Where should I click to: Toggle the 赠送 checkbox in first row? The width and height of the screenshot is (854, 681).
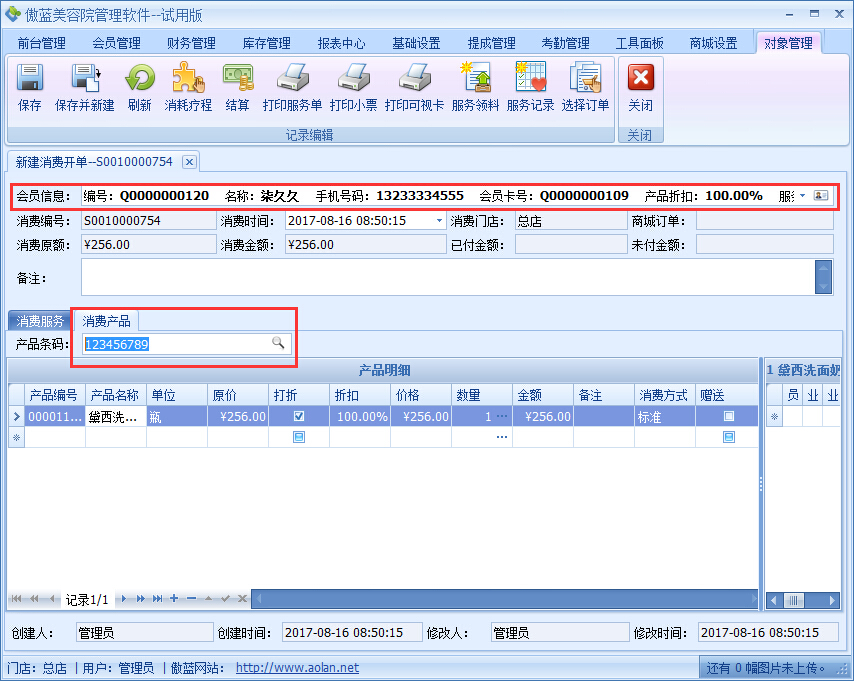(x=729, y=416)
